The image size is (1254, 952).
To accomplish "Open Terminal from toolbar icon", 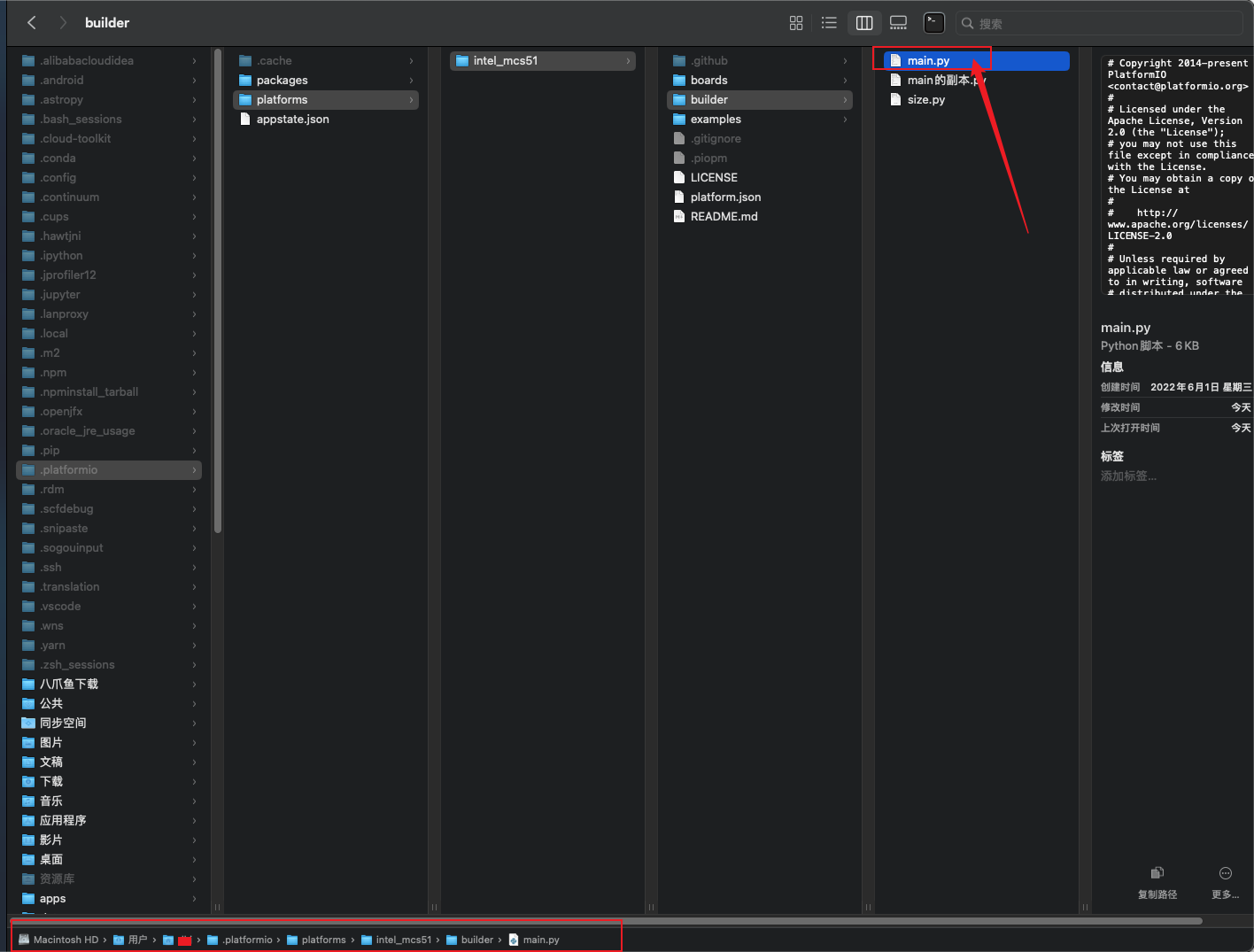I will pyautogui.click(x=933, y=23).
